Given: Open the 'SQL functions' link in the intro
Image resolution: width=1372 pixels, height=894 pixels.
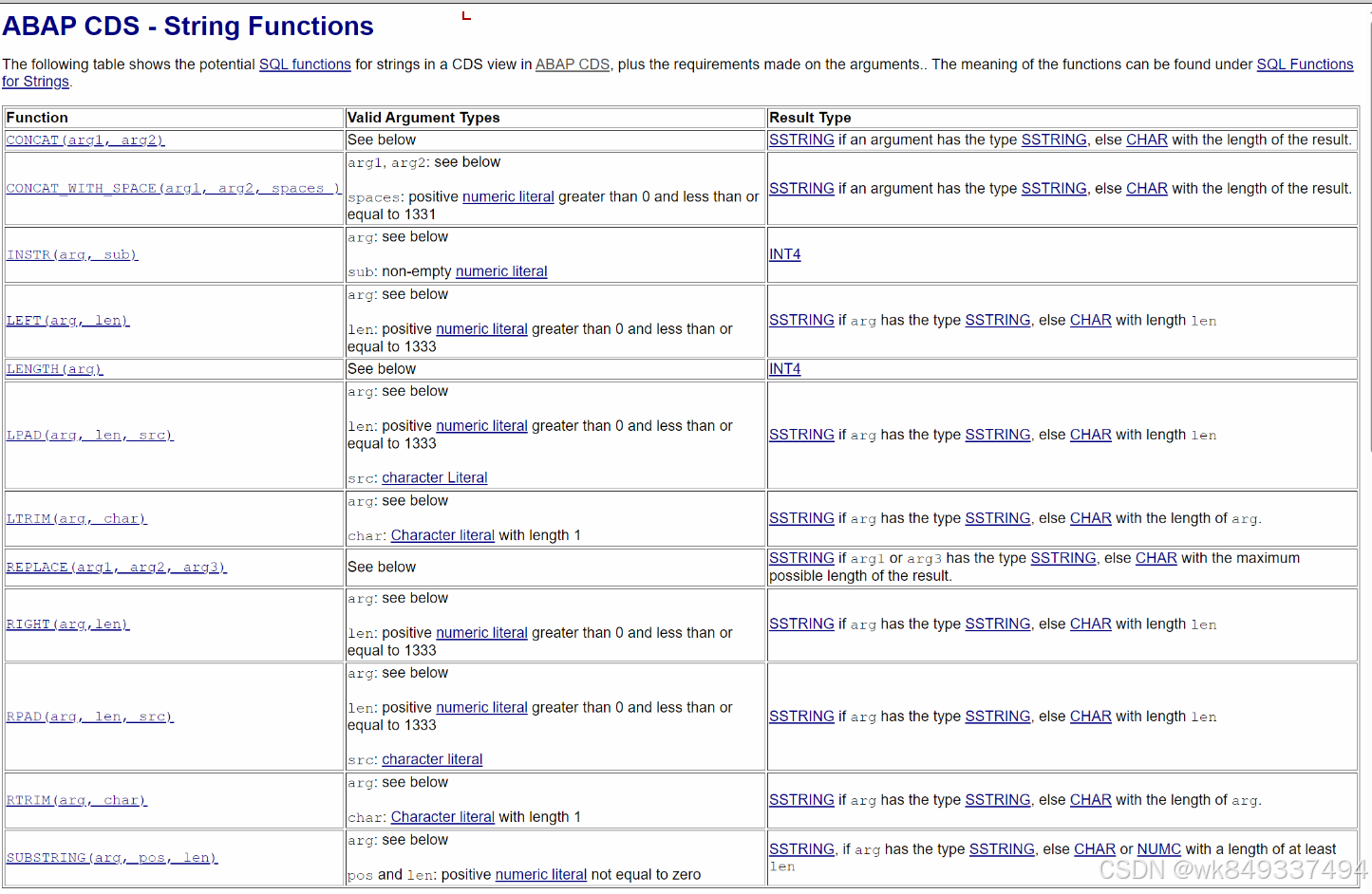Looking at the screenshot, I should (x=305, y=65).
